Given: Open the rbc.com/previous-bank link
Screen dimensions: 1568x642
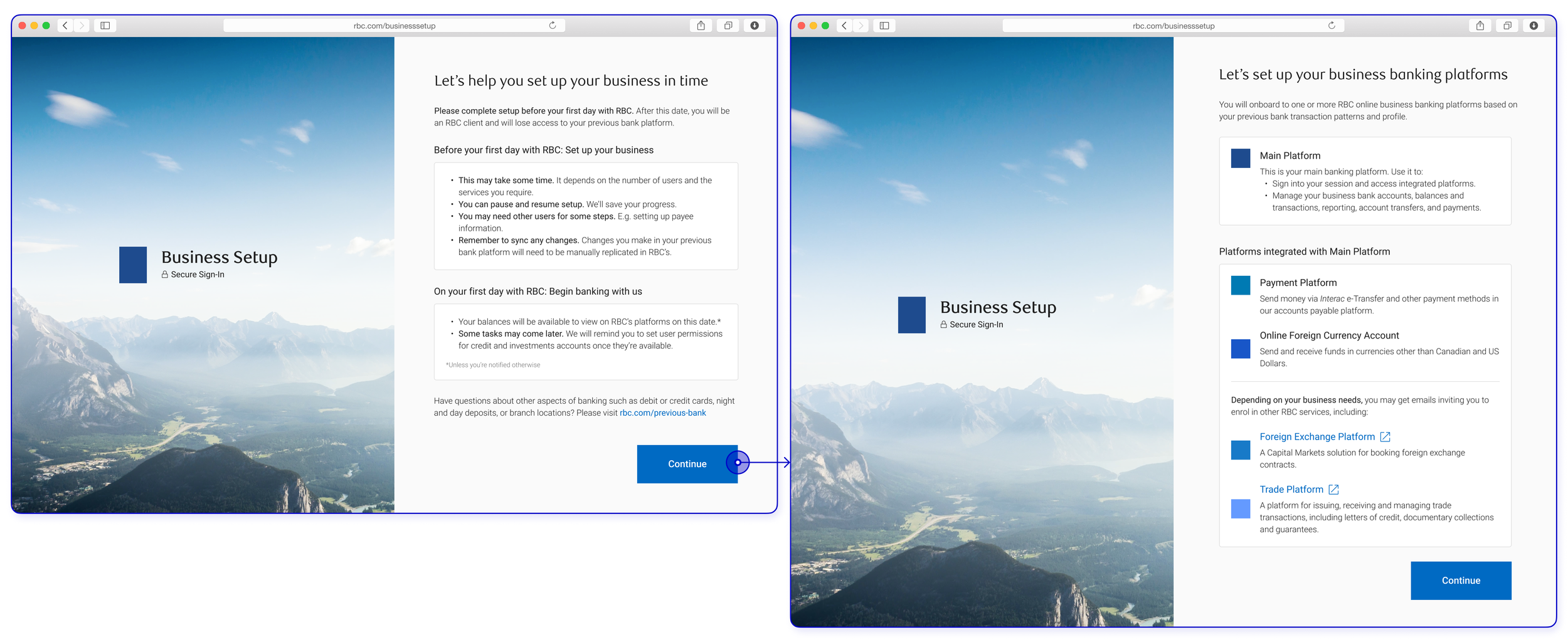Looking at the screenshot, I should 662,413.
